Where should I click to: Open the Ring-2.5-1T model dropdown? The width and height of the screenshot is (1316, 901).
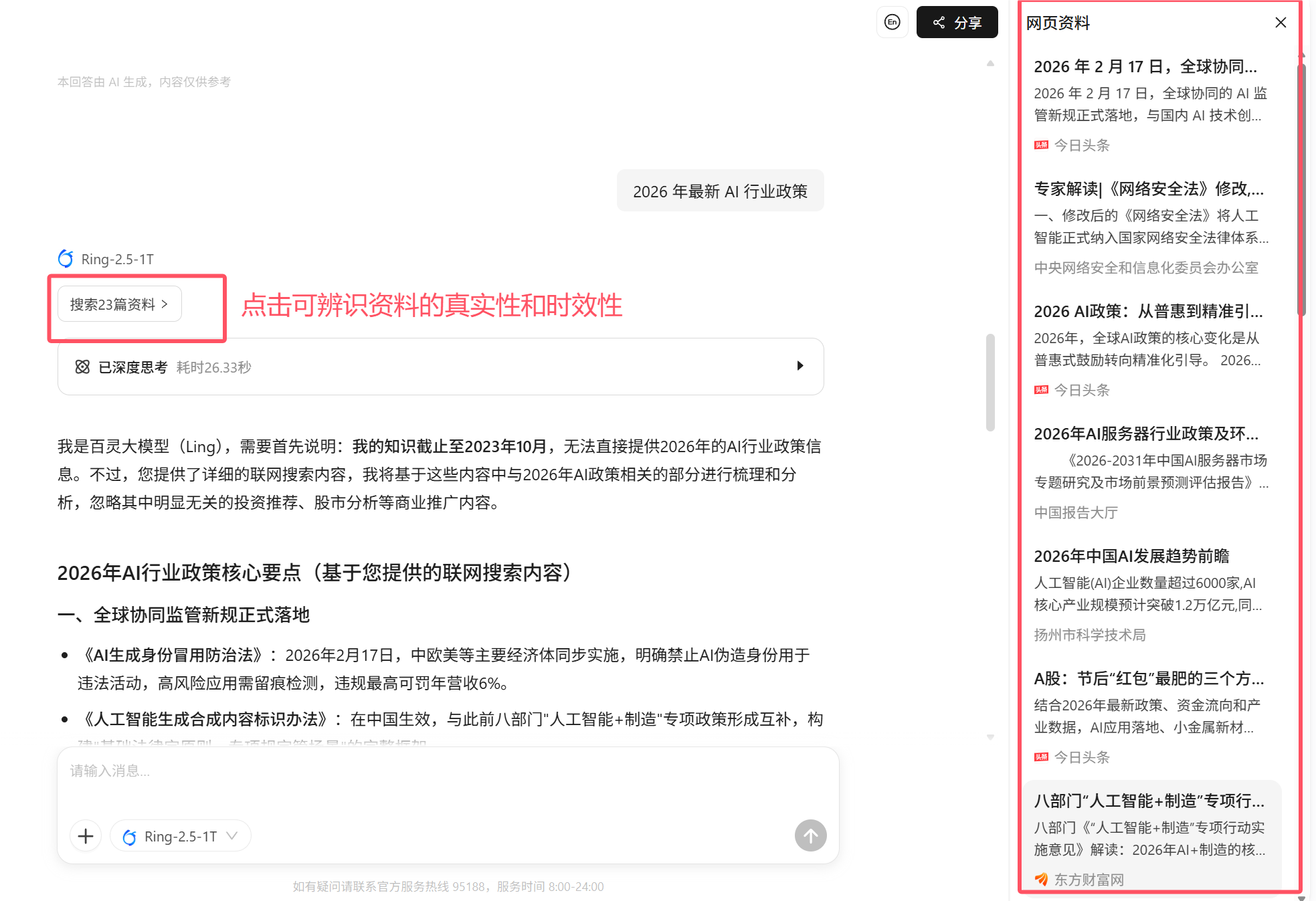click(181, 836)
